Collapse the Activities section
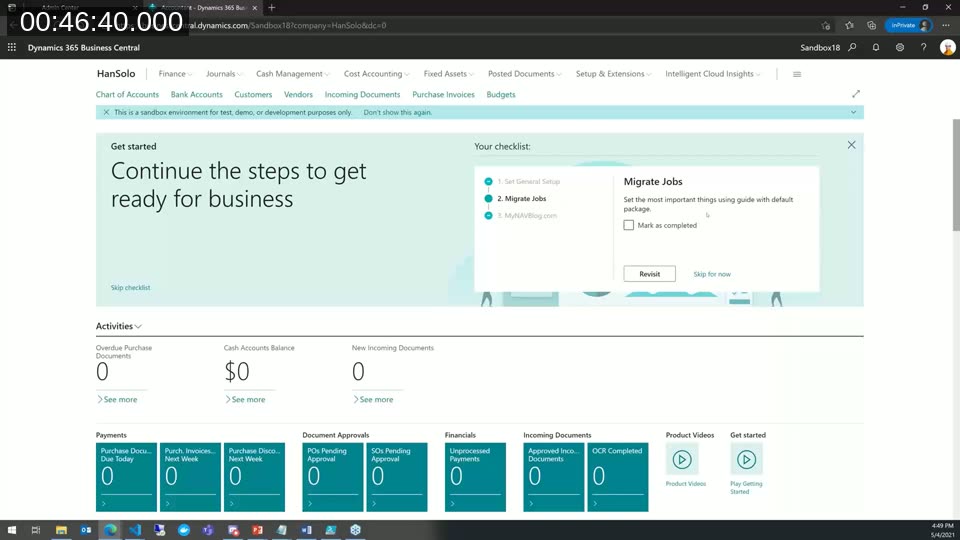The image size is (960, 540). coord(119,326)
